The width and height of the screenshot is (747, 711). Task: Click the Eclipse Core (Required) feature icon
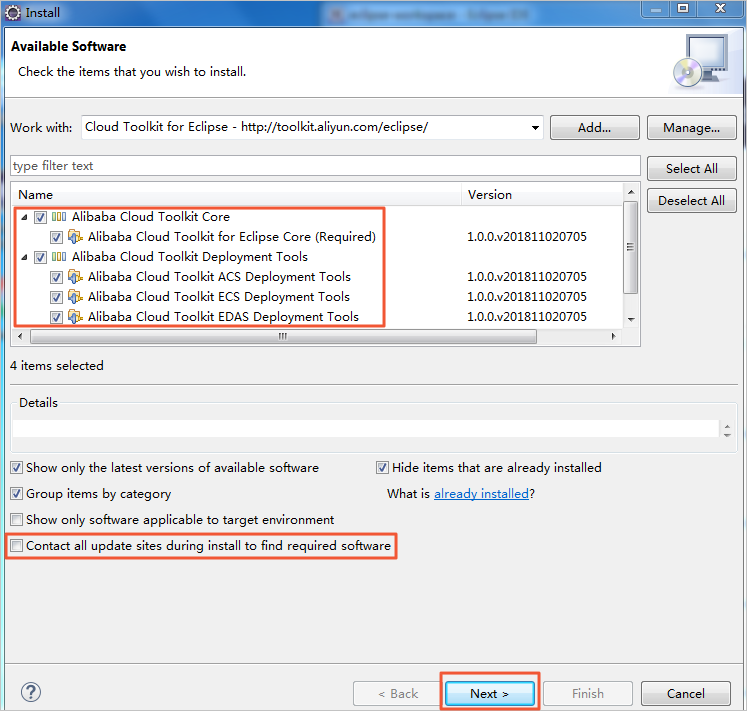(75, 237)
